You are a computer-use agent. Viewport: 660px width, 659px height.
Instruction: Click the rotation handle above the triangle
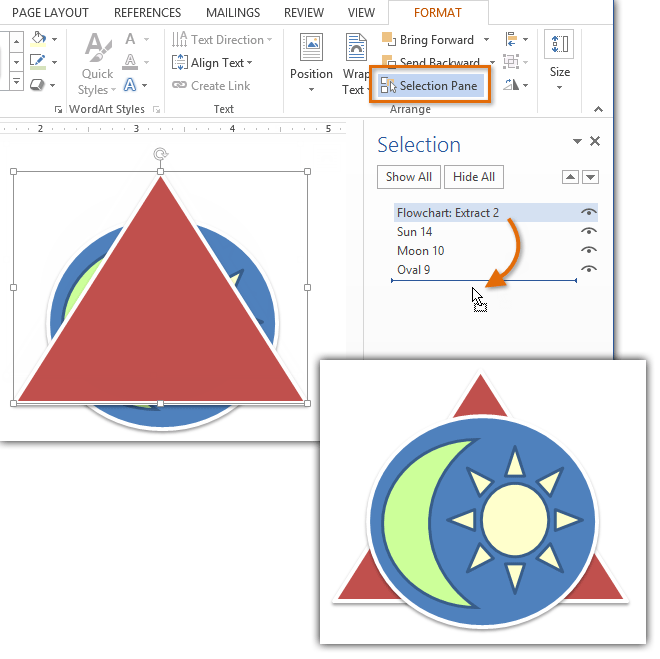[160, 154]
